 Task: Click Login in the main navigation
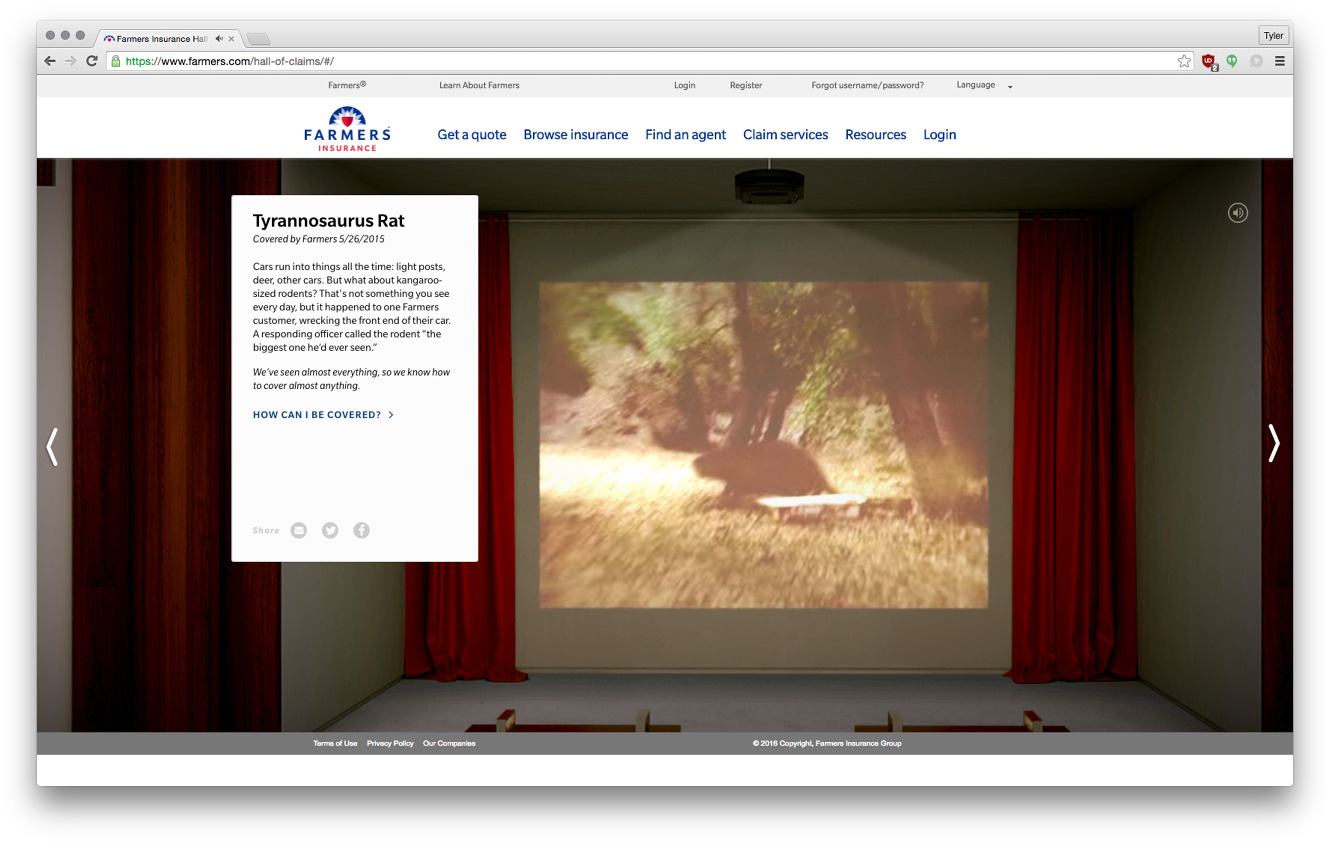[940, 135]
